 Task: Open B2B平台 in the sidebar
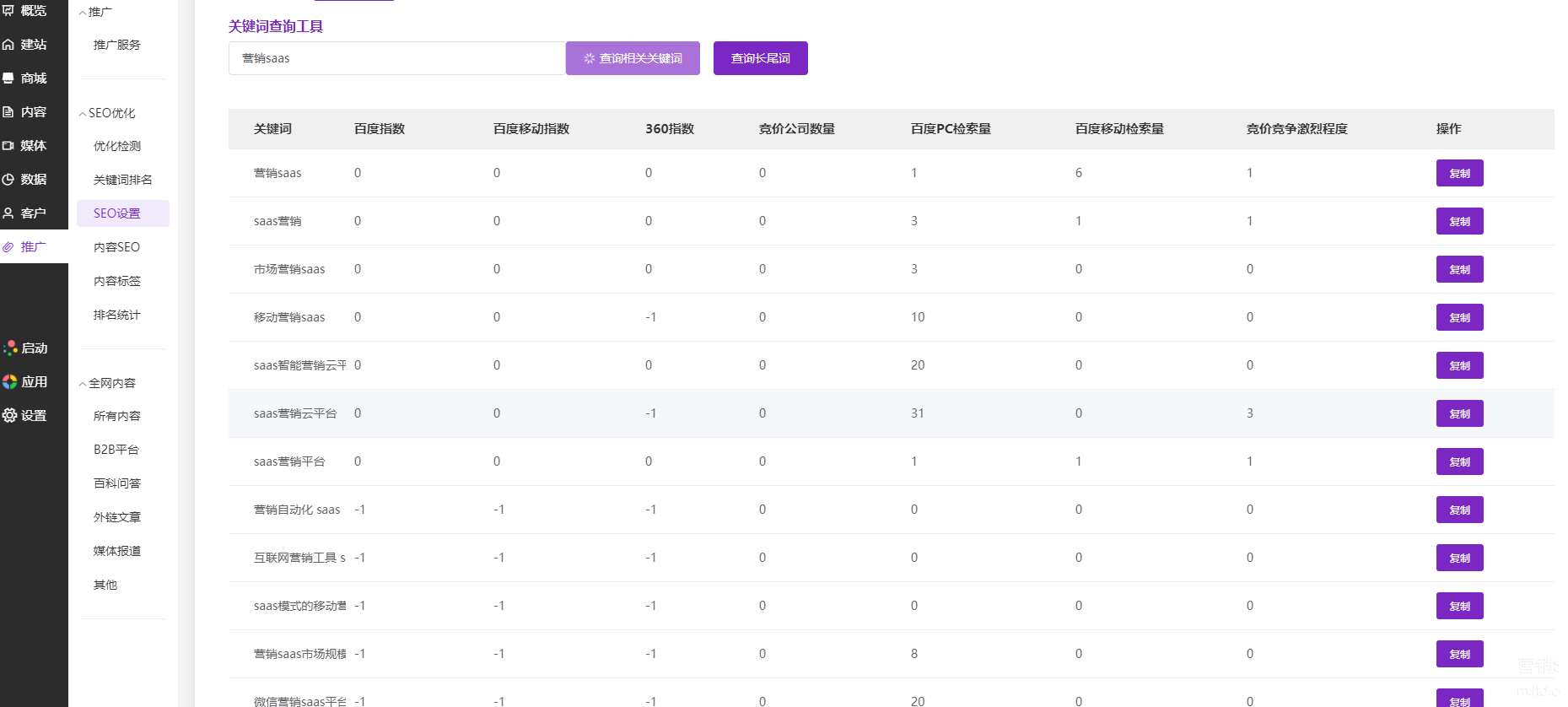[x=116, y=450]
